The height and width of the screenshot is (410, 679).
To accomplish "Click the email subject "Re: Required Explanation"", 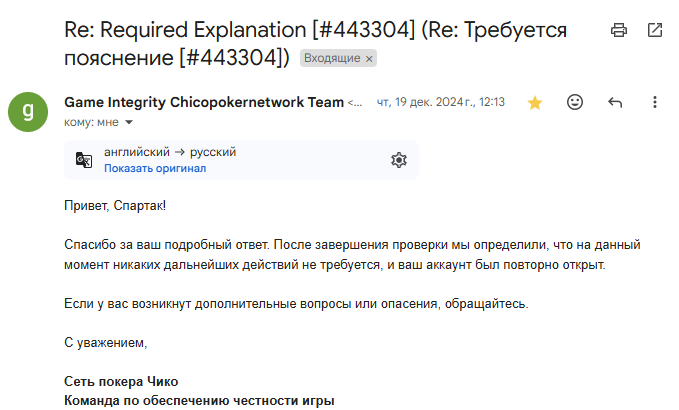I will [240, 30].
